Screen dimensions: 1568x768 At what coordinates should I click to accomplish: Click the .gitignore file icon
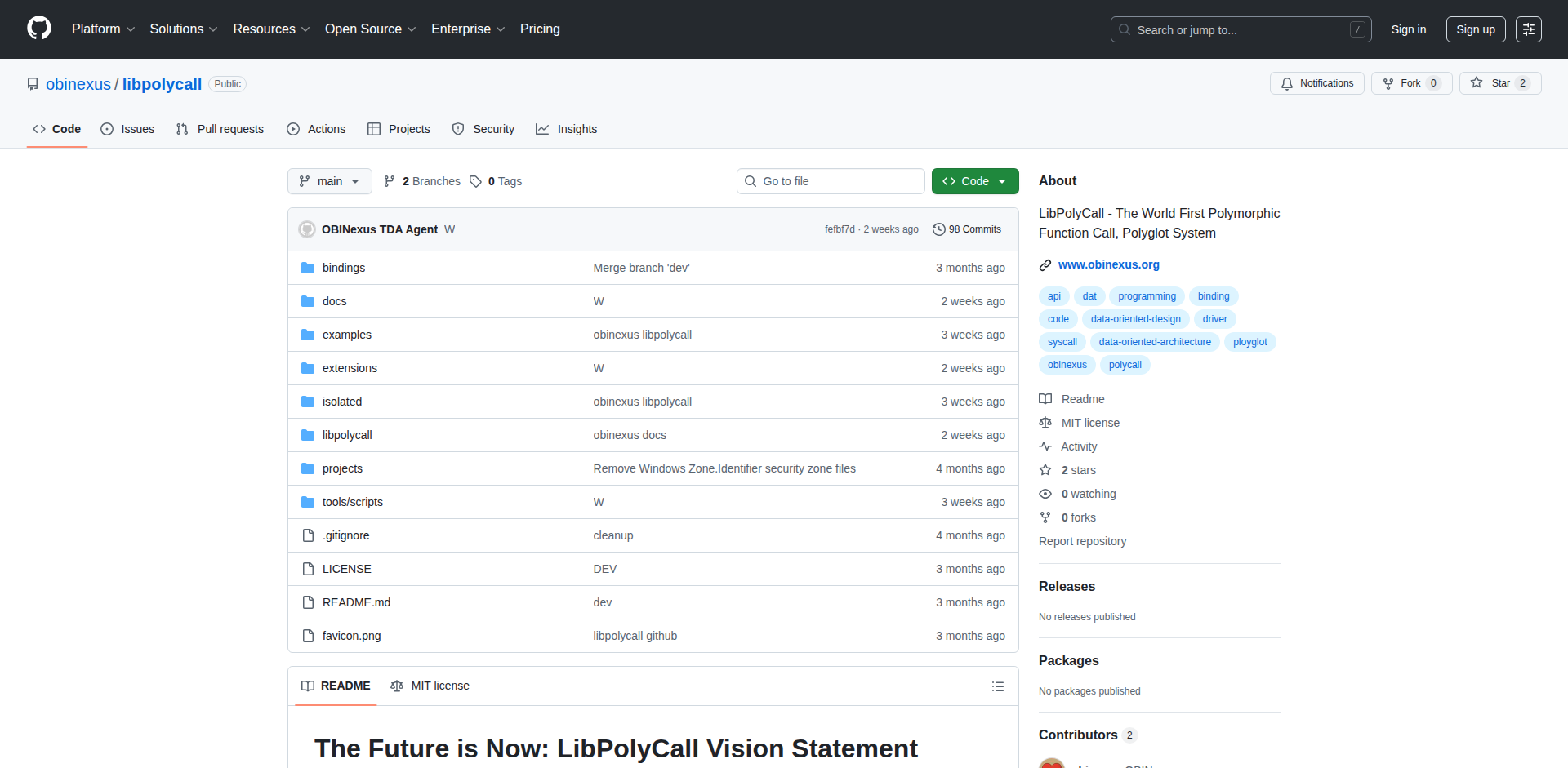pos(308,535)
